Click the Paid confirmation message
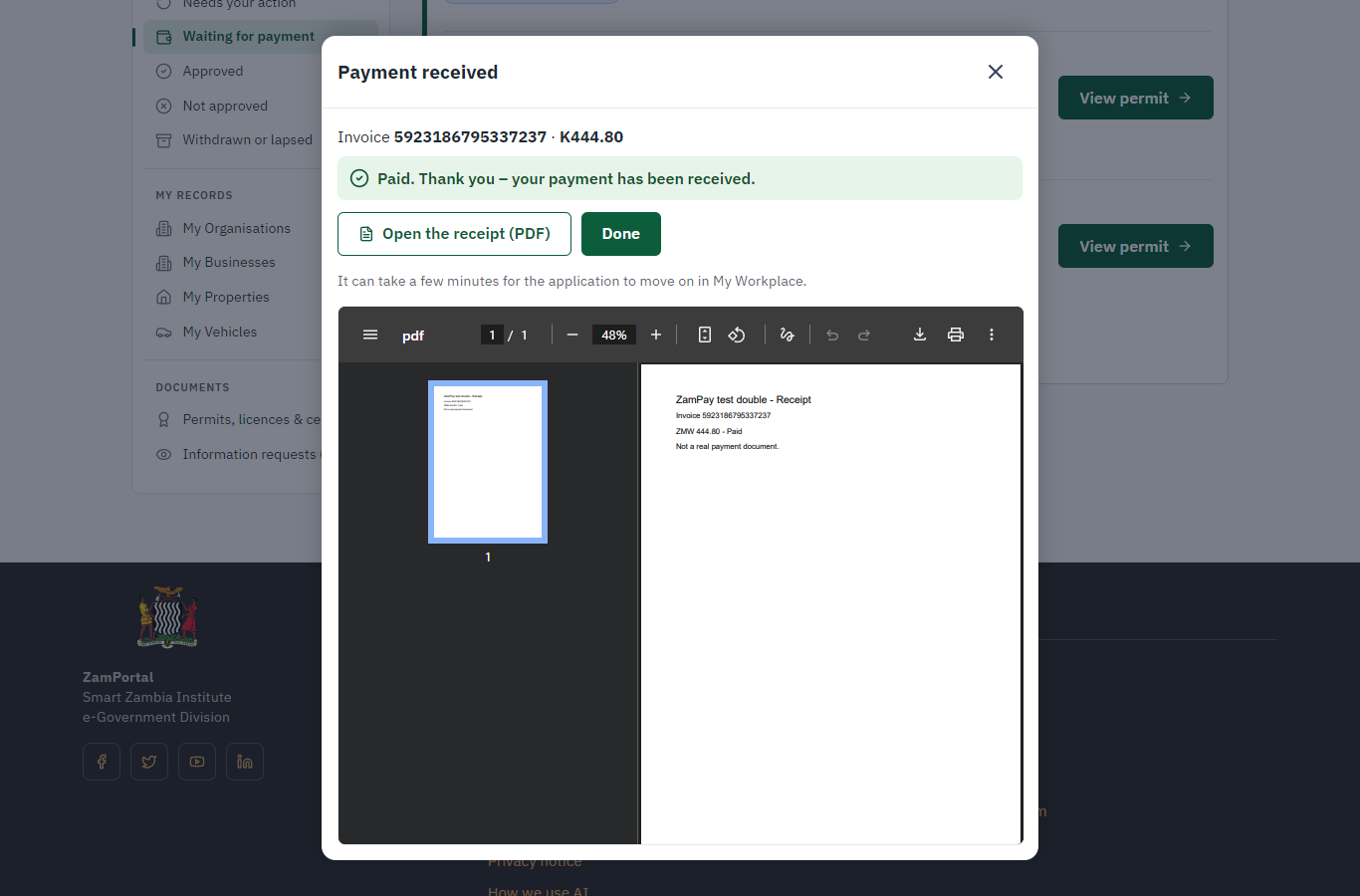Image resolution: width=1360 pixels, height=896 pixels. click(680, 178)
